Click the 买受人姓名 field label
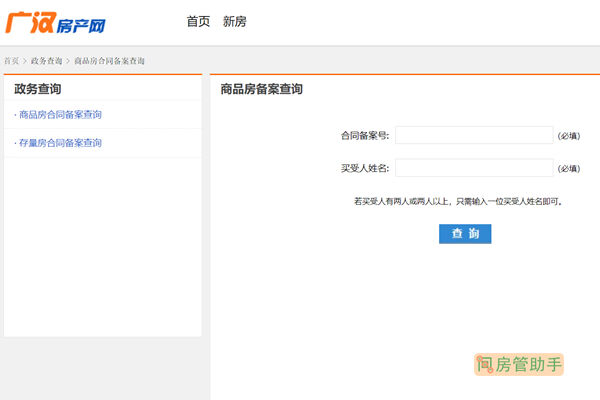 (x=365, y=168)
